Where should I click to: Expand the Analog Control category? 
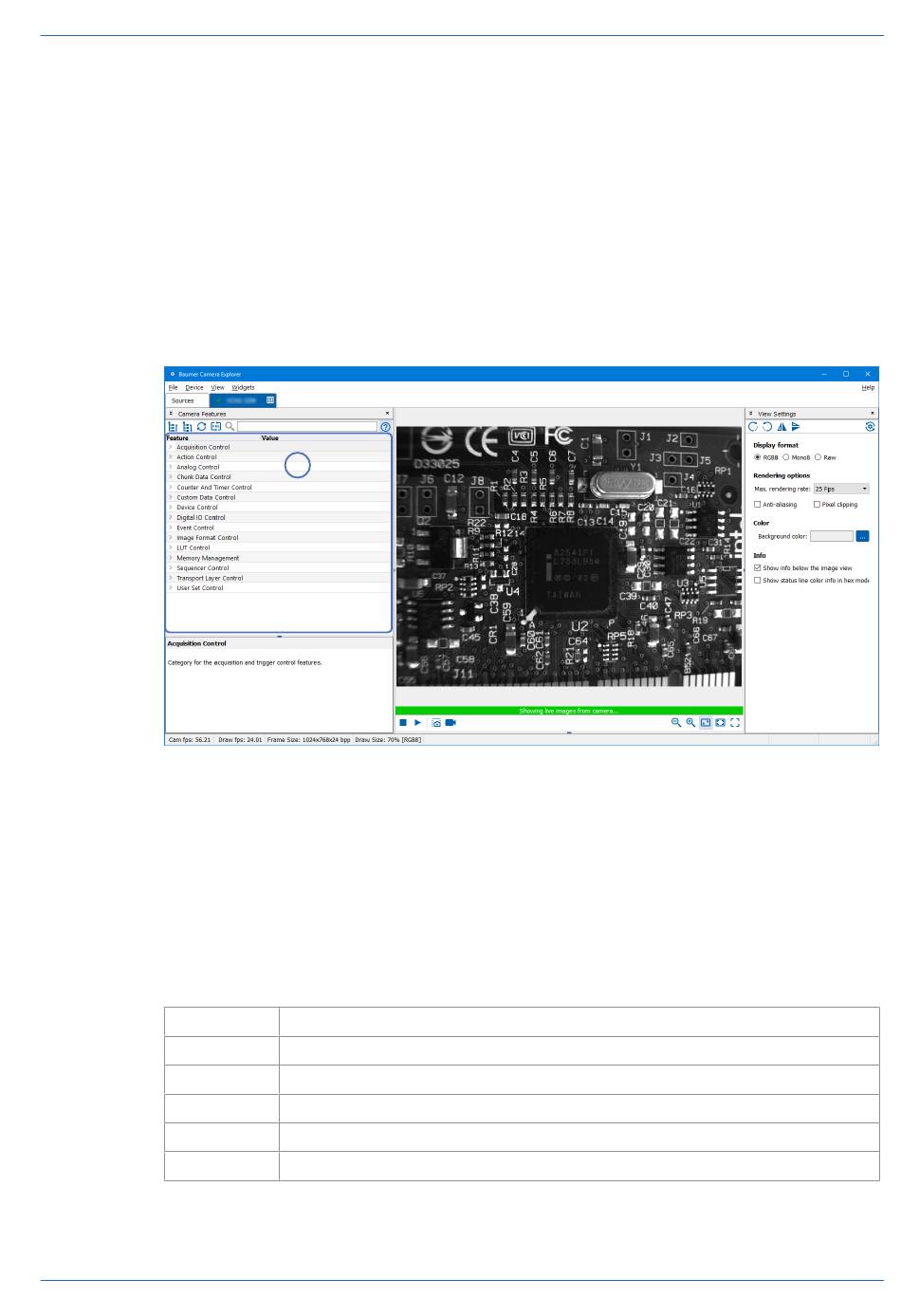[171, 467]
